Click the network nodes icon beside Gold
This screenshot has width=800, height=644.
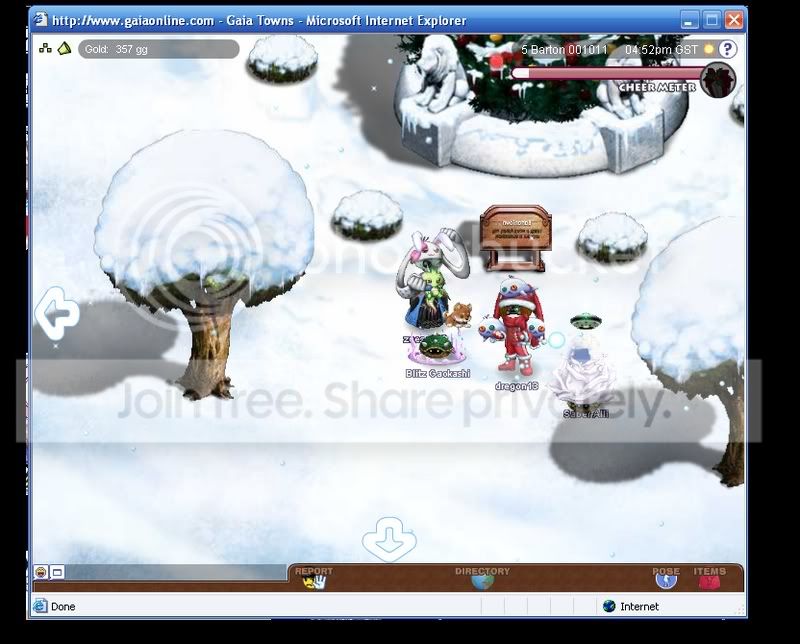coord(45,48)
